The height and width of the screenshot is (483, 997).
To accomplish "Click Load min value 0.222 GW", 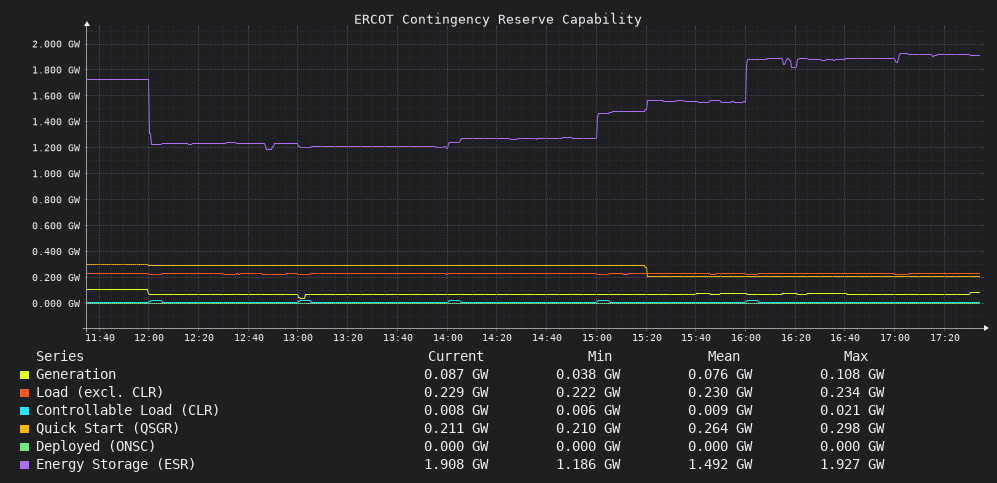I will (588, 392).
